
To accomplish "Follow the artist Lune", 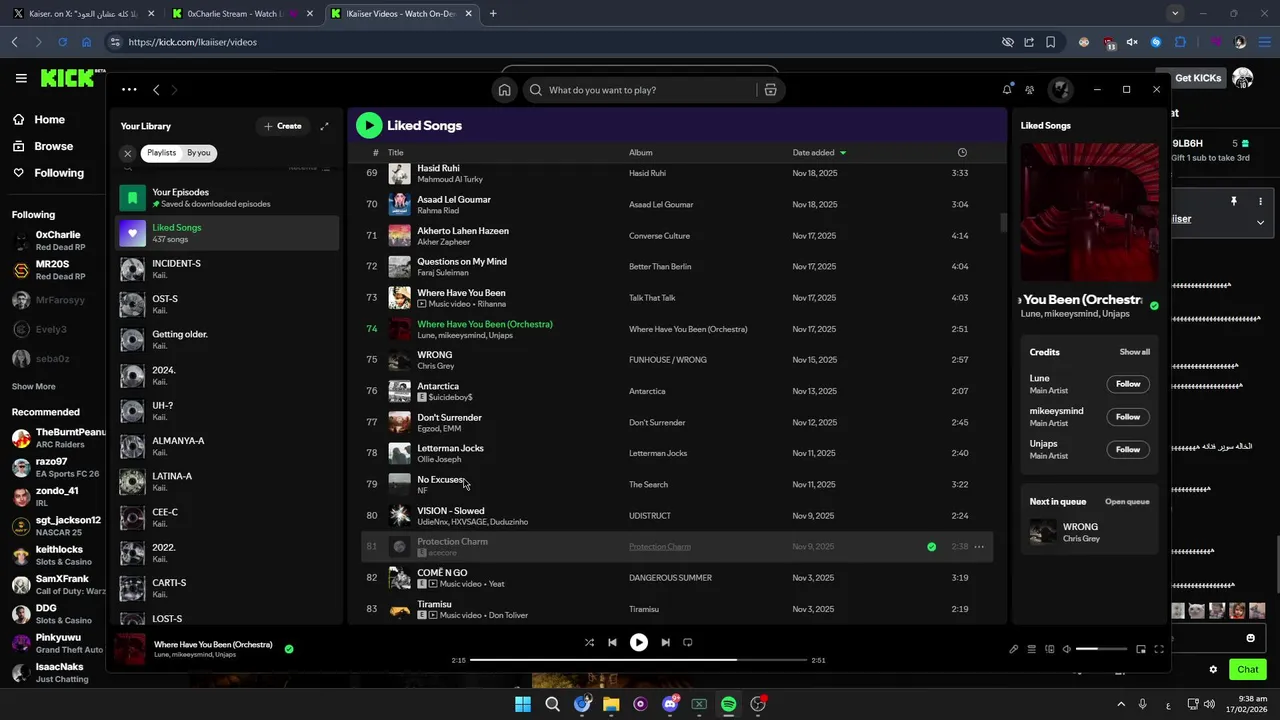I will (1128, 384).
